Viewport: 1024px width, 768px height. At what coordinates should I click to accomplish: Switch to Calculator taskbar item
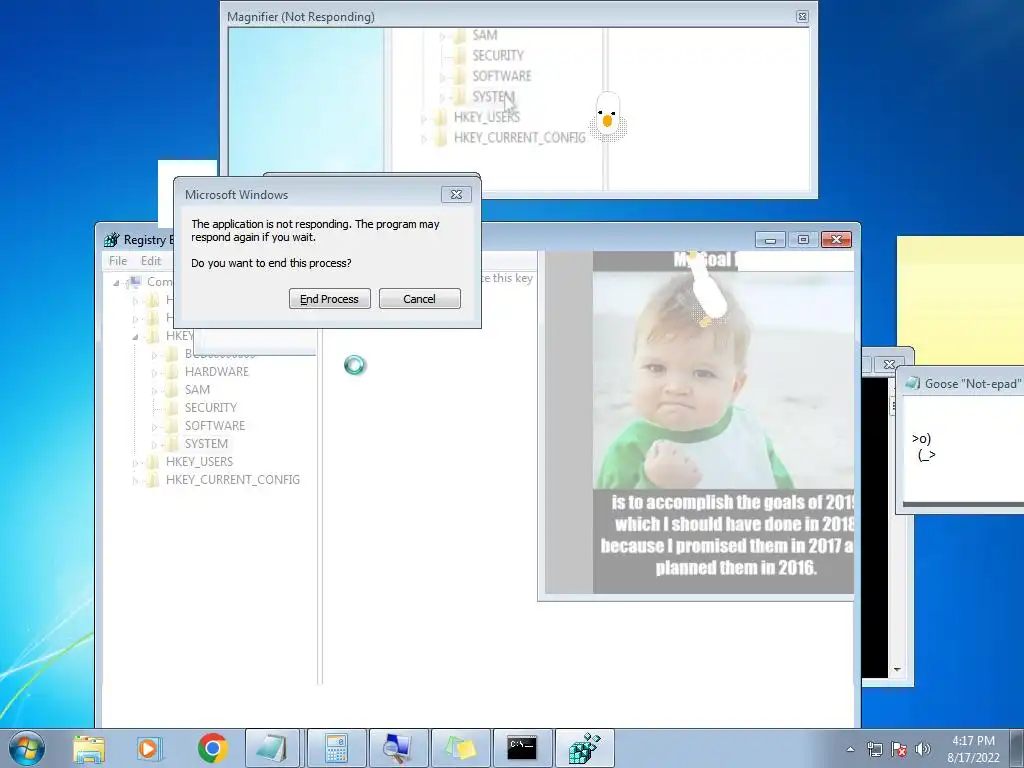pos(336,748)
